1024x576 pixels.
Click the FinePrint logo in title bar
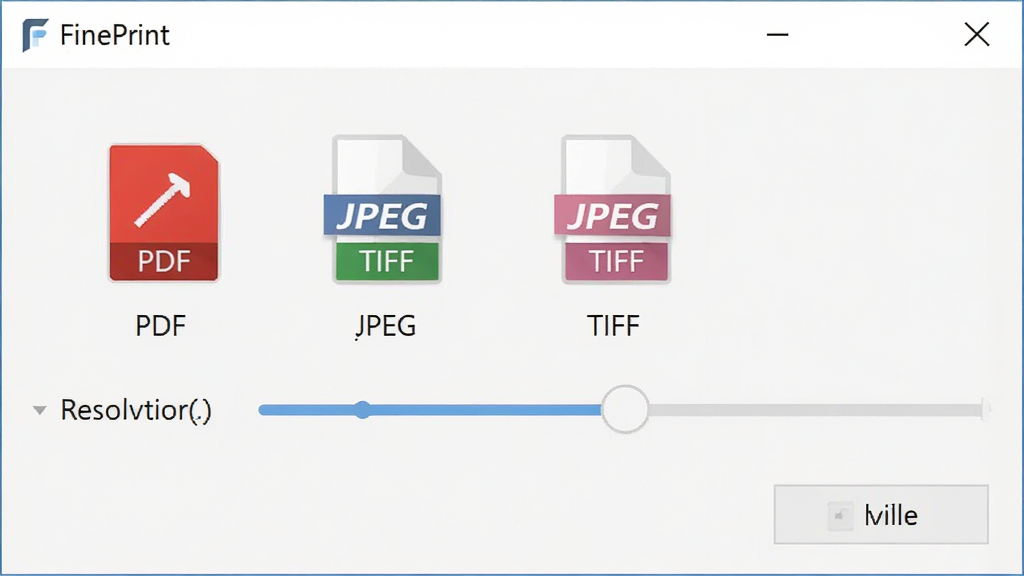[x=35, y=35]
